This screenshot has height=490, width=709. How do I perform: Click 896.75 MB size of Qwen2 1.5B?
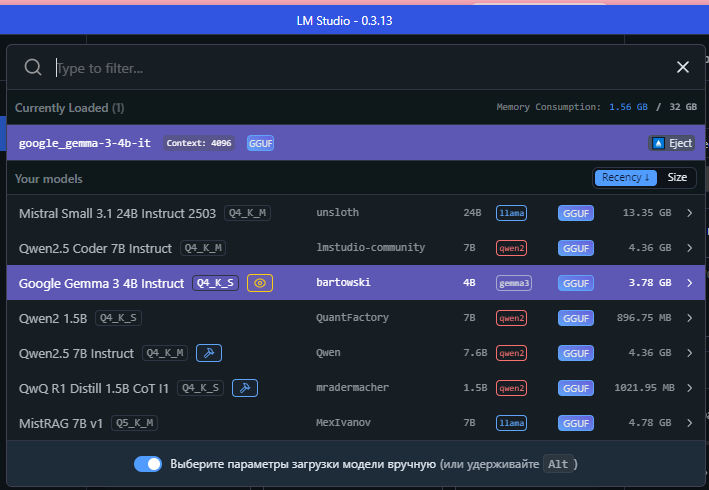point(644,317)
